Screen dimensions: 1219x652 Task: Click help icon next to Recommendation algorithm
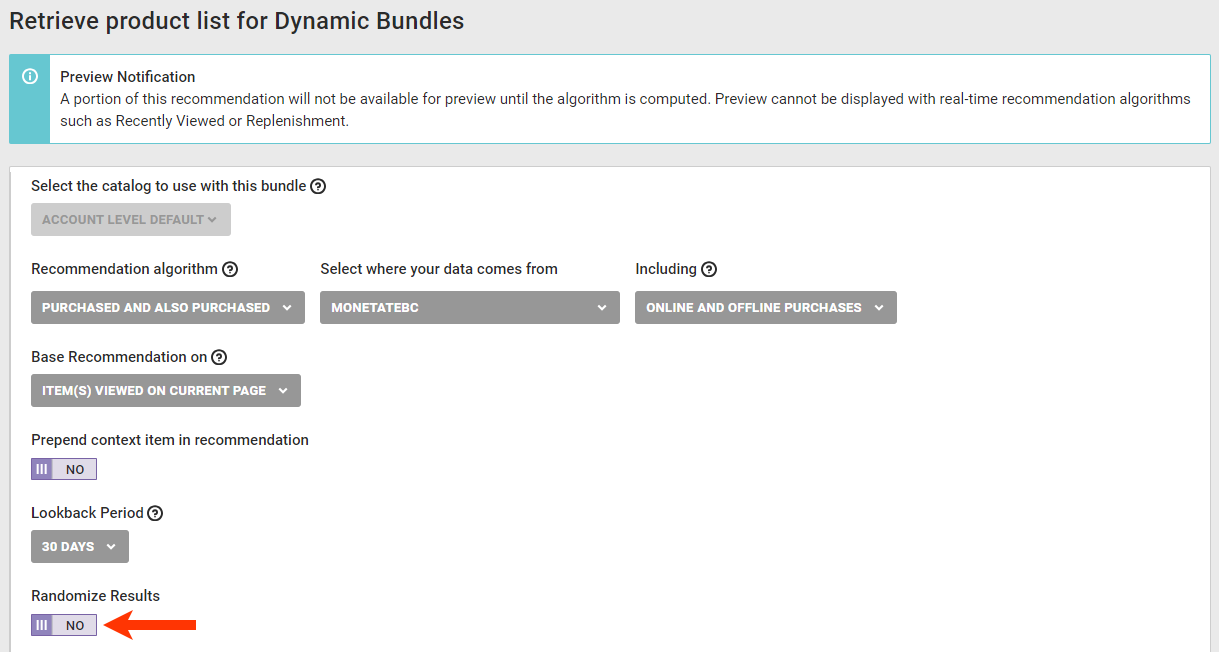[x=230, y=269]
